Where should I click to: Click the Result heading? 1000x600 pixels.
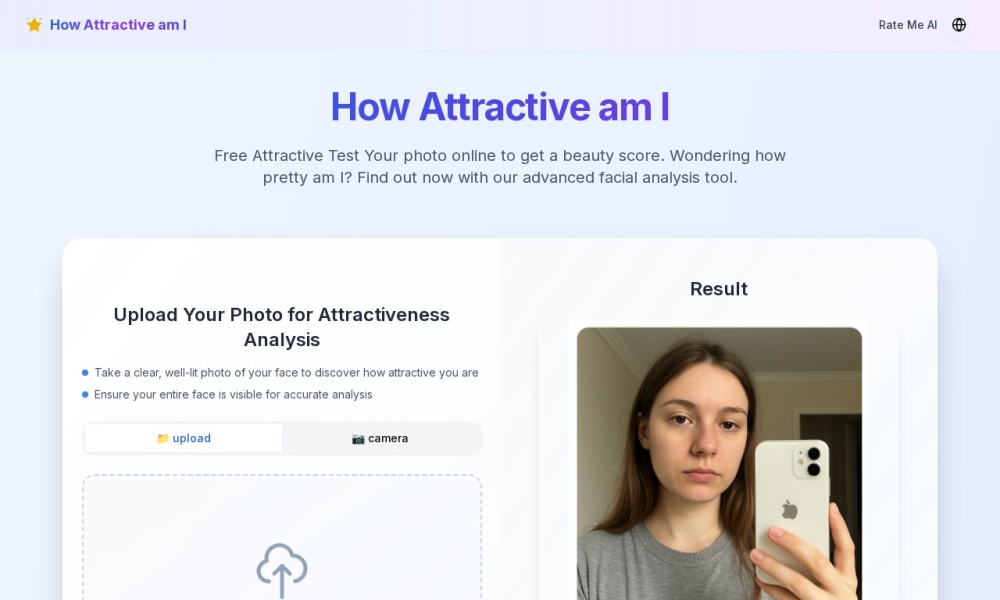(x=719, y=289)
